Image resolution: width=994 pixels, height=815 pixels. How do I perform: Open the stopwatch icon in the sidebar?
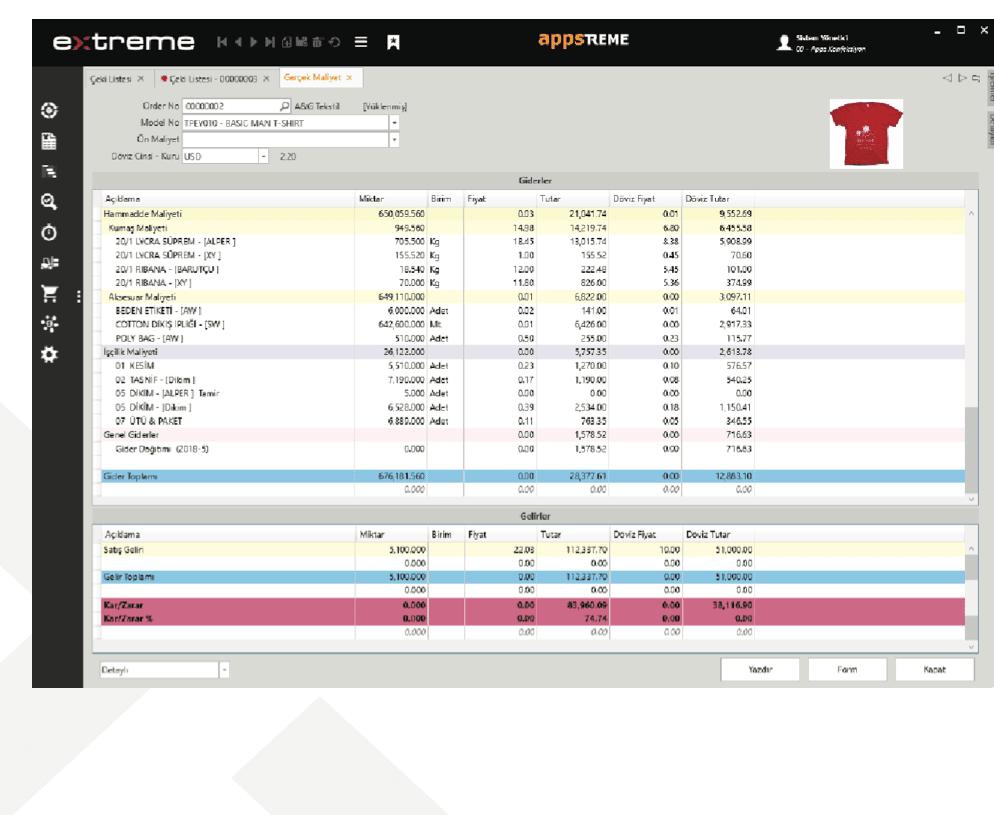tap(49, 233)
